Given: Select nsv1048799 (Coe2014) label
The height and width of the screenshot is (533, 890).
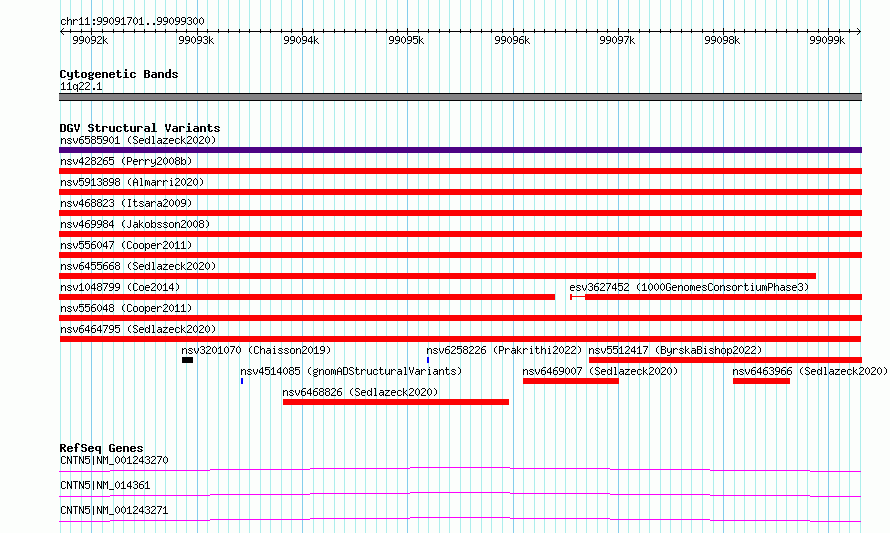Looking at the screenshot, I should (x=120, y=287).
